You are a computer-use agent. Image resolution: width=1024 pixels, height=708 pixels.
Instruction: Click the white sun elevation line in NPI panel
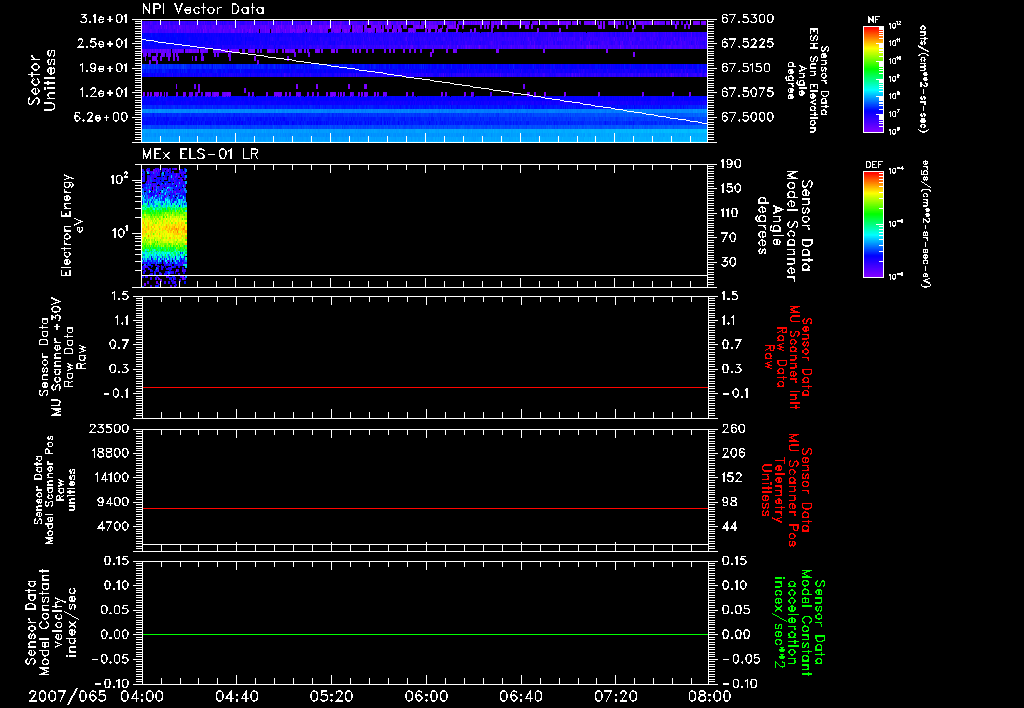[x=424, y=80]
